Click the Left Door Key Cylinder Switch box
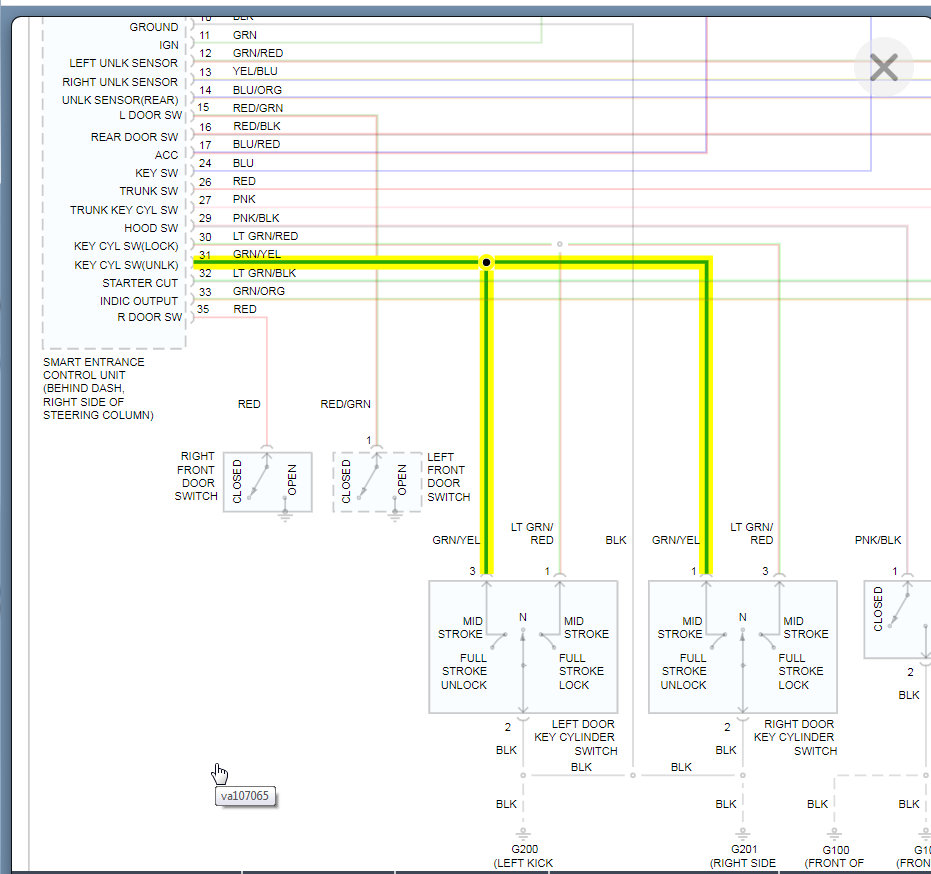This screenshot has width=931, height=874. pos(523,647)
